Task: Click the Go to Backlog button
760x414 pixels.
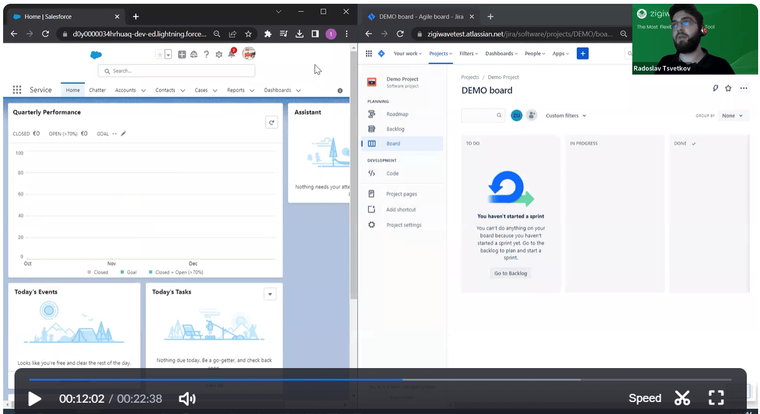Action: click(x=510, y=273)
